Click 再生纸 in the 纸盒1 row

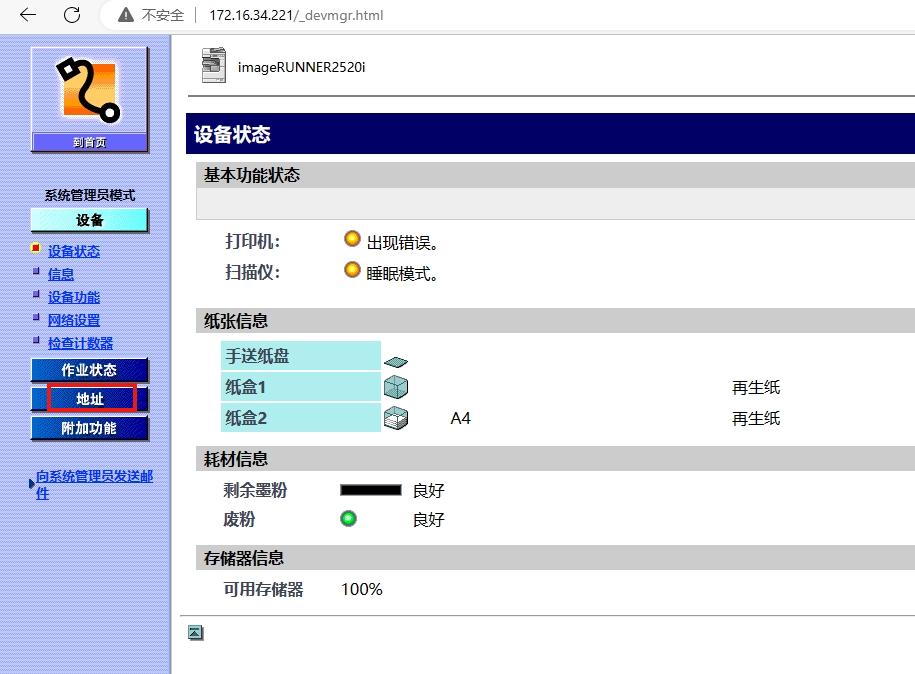[756, 387]
